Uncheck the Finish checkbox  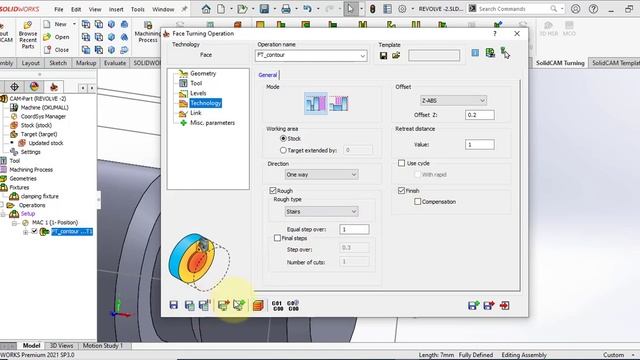tap(402, 191)
